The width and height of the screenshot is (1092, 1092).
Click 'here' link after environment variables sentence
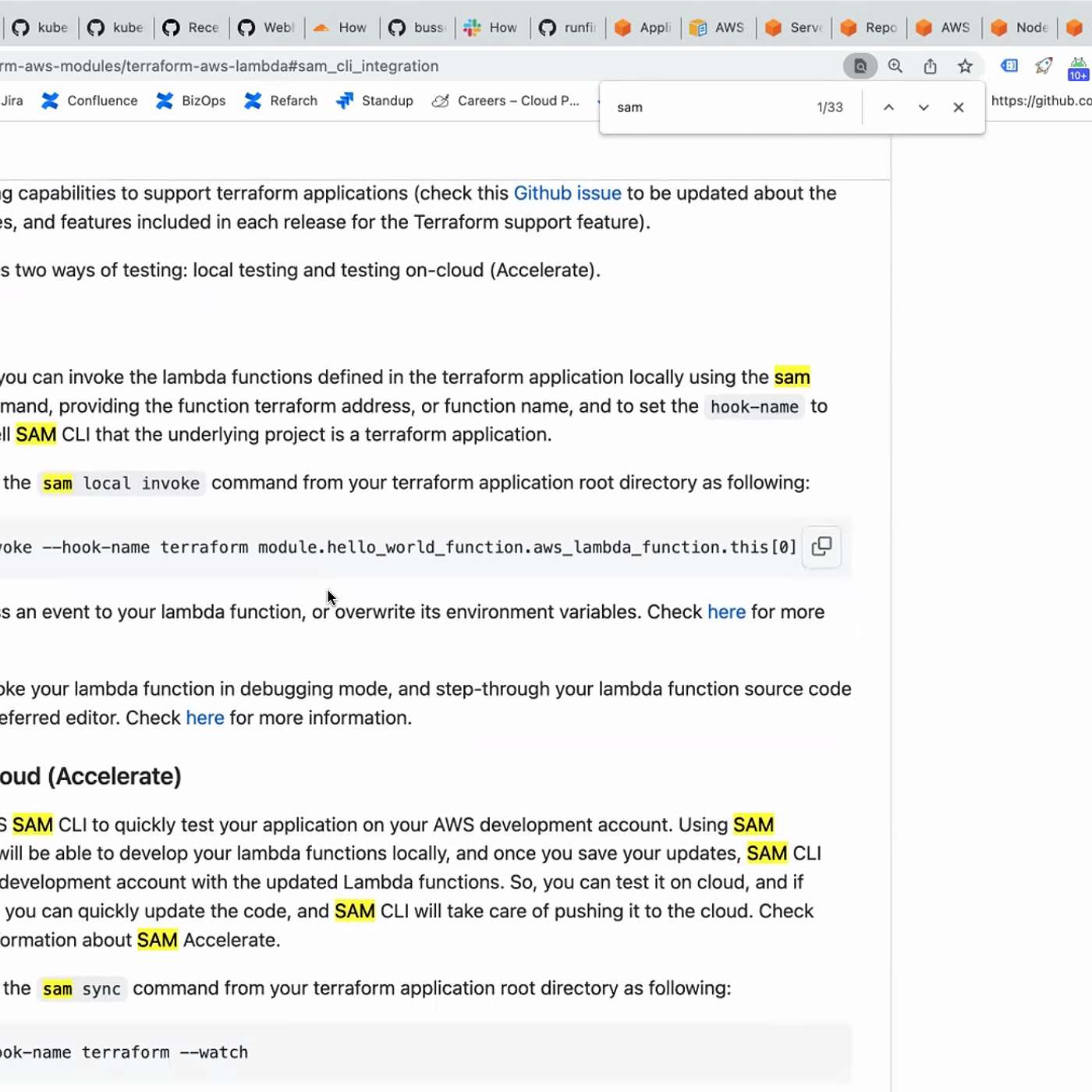tap(726, 612)
